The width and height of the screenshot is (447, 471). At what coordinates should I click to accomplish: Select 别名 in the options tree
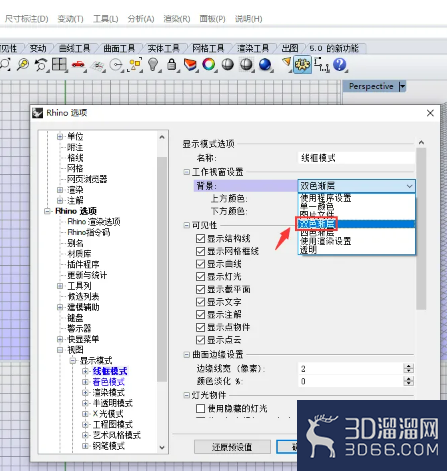pyautogui.click(x=75, y=243)
